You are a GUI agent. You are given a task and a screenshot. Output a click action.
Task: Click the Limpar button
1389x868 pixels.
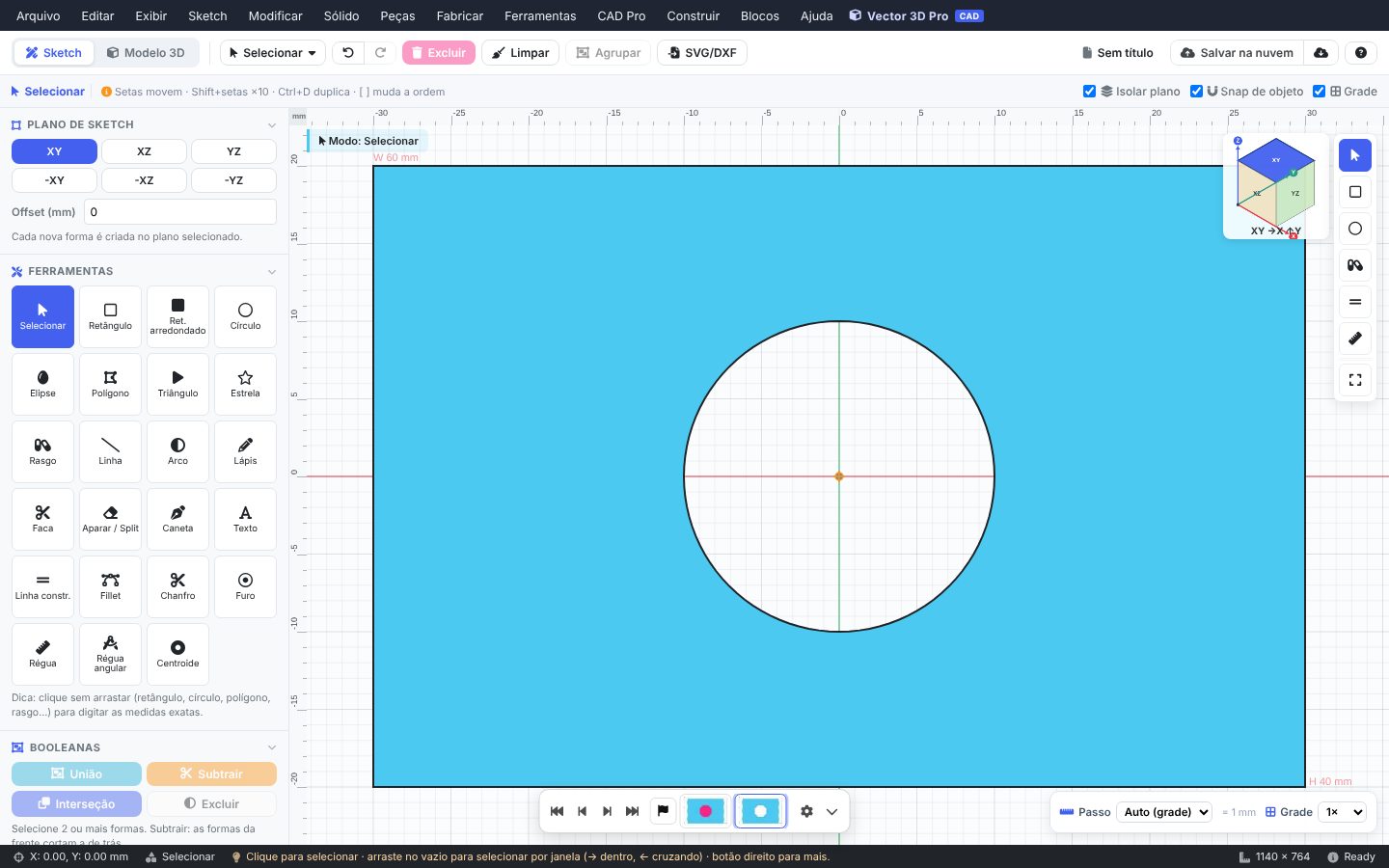point(521,53)
